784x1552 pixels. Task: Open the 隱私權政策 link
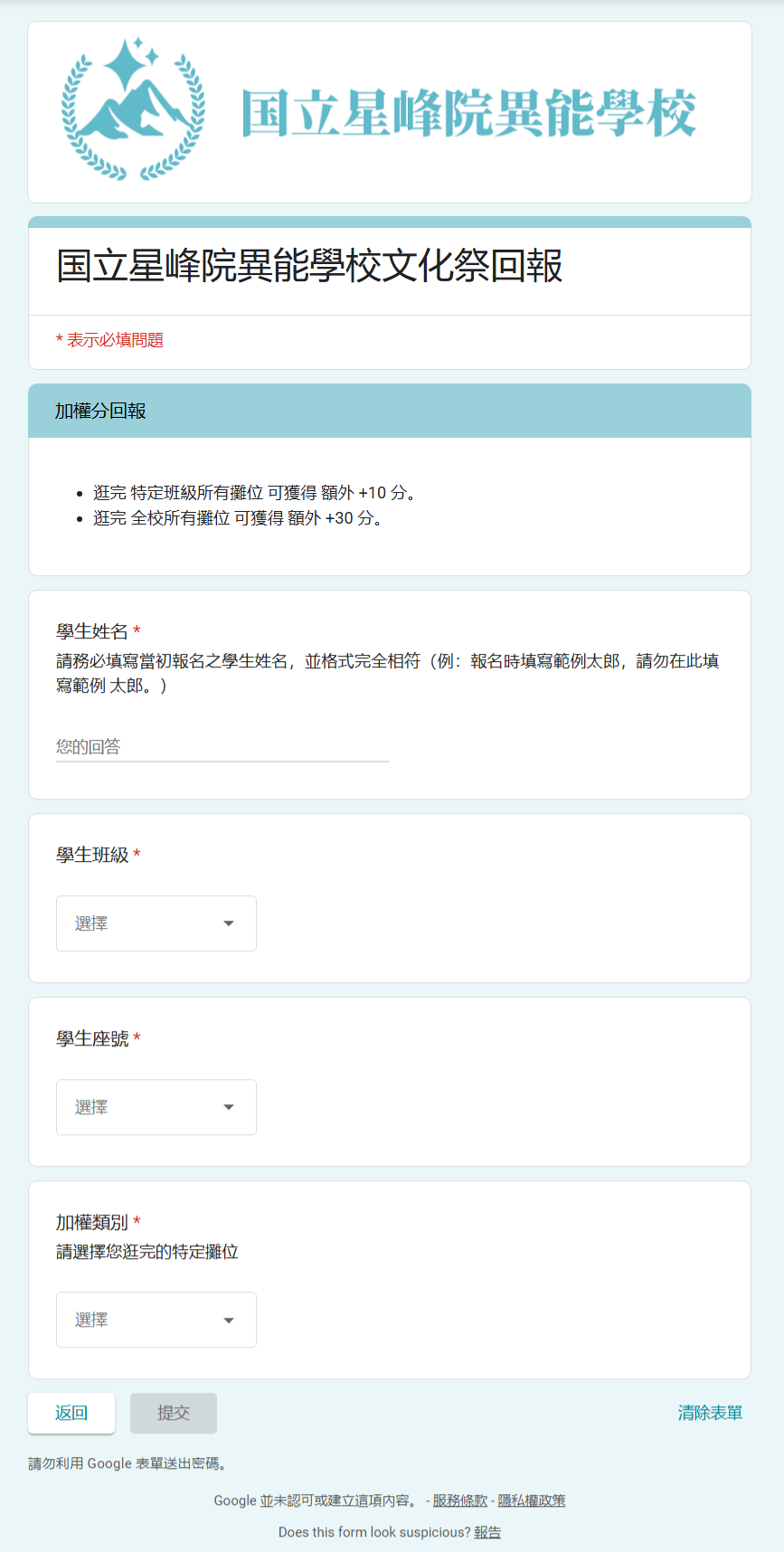(x=532, y=1500)
